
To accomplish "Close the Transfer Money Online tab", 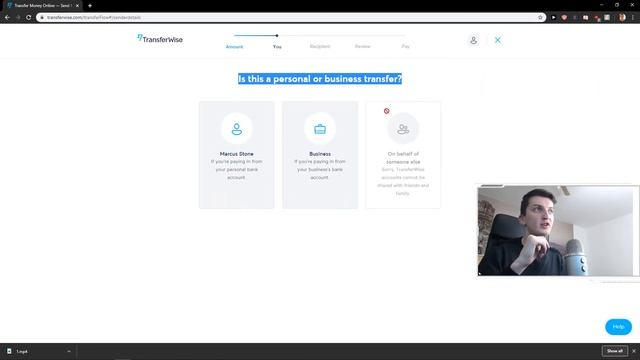I will [77, 6].
